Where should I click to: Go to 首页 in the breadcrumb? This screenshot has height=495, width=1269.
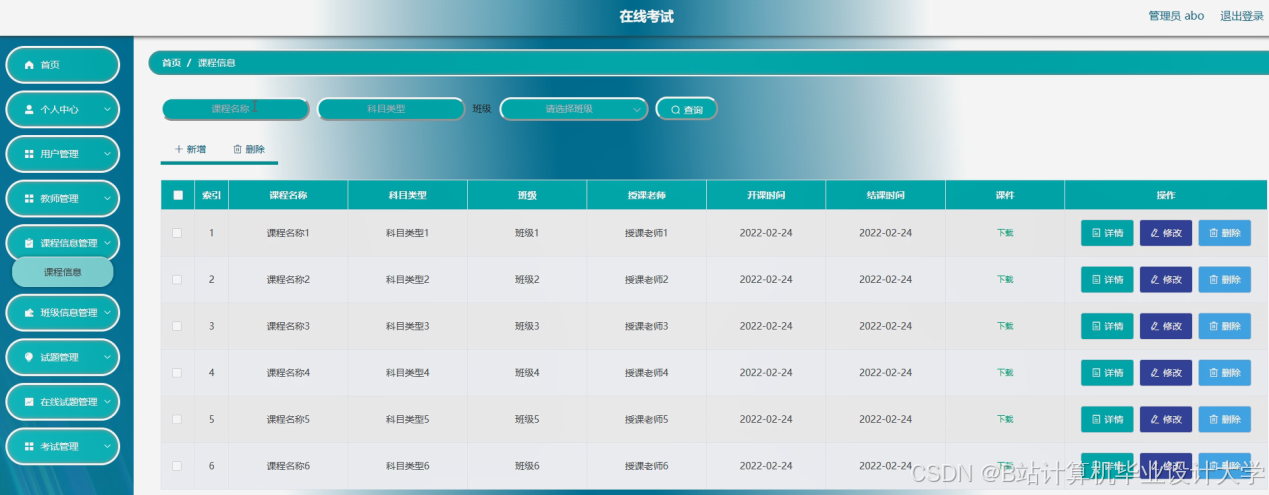point(171,63)
